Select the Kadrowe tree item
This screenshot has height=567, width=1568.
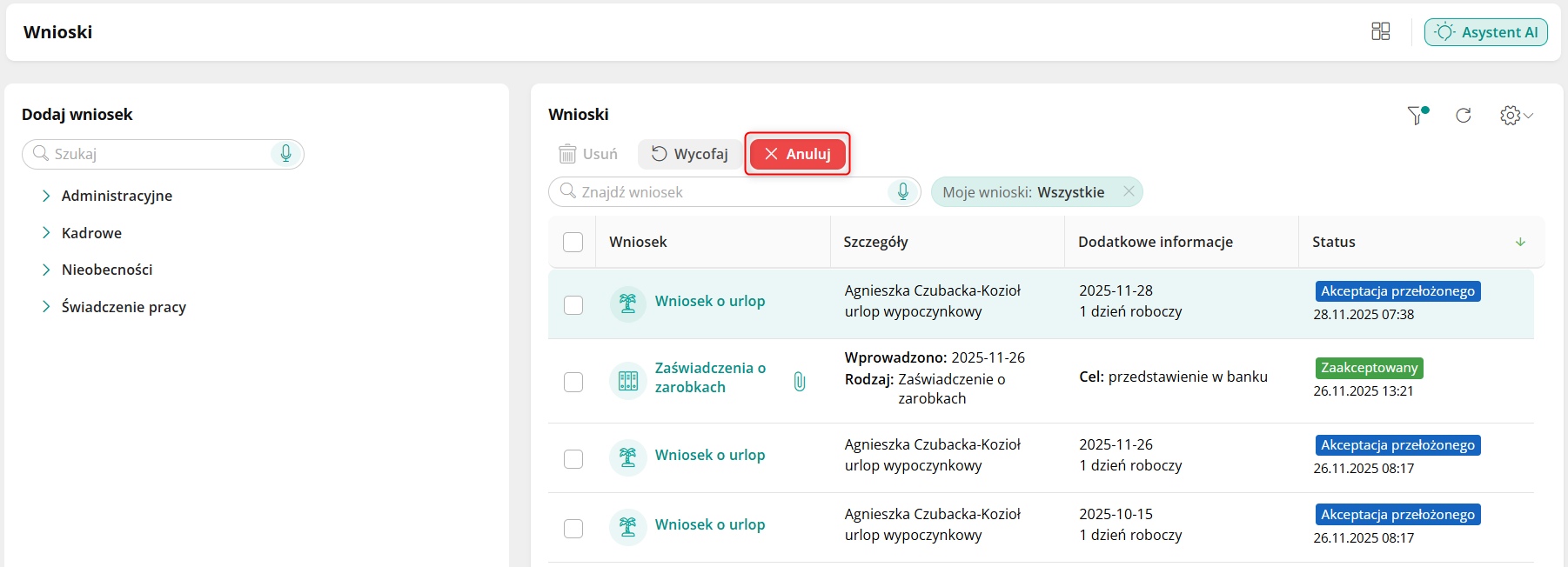(x=91, y=233)
